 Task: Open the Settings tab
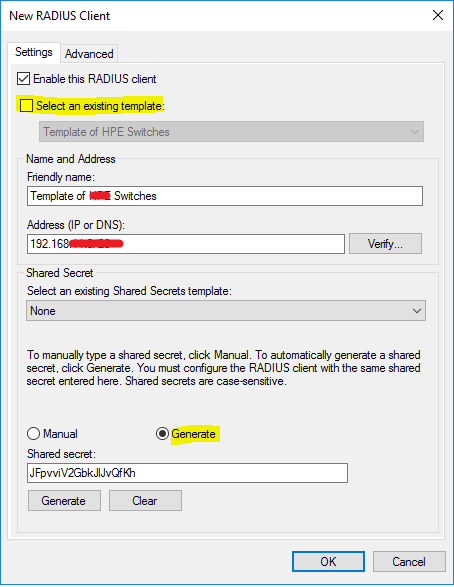tap(34, 52)
